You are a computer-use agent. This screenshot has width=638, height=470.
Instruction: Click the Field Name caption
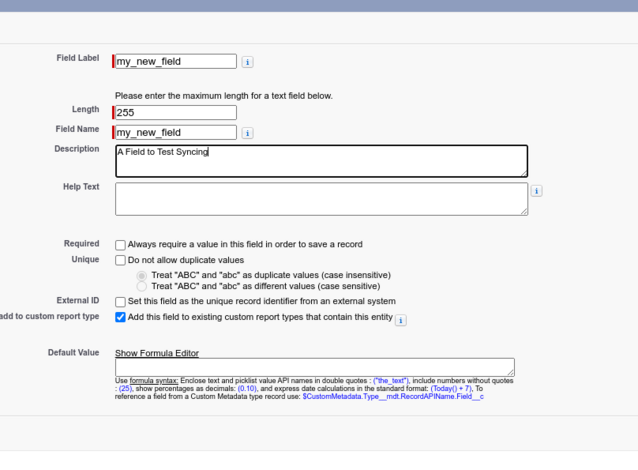pos(77,129)
